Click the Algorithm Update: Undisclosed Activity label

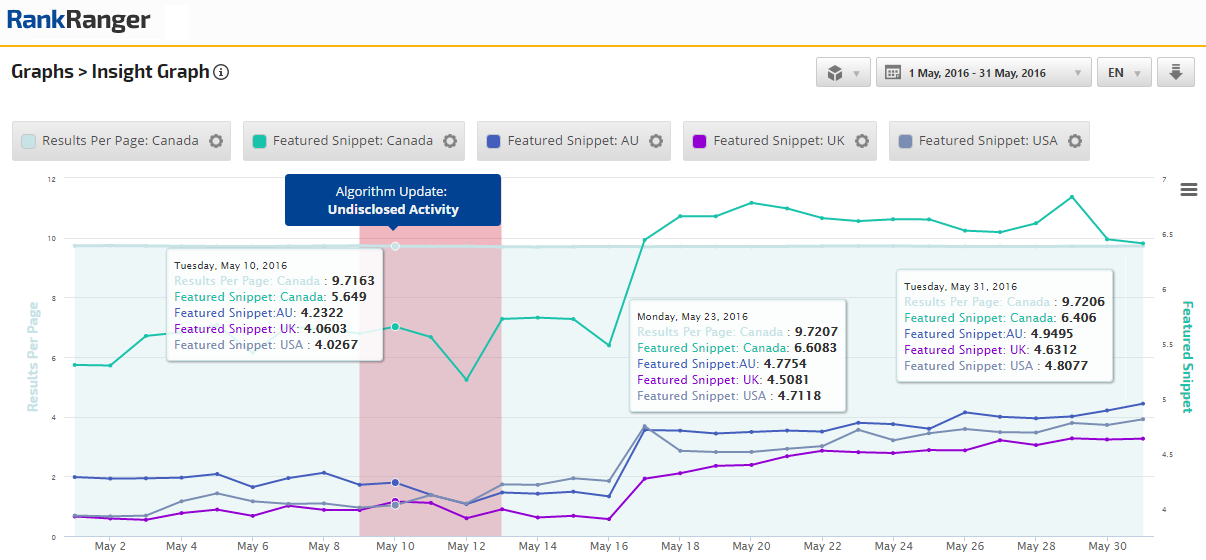pyautogui.click(x=392, y=199)
